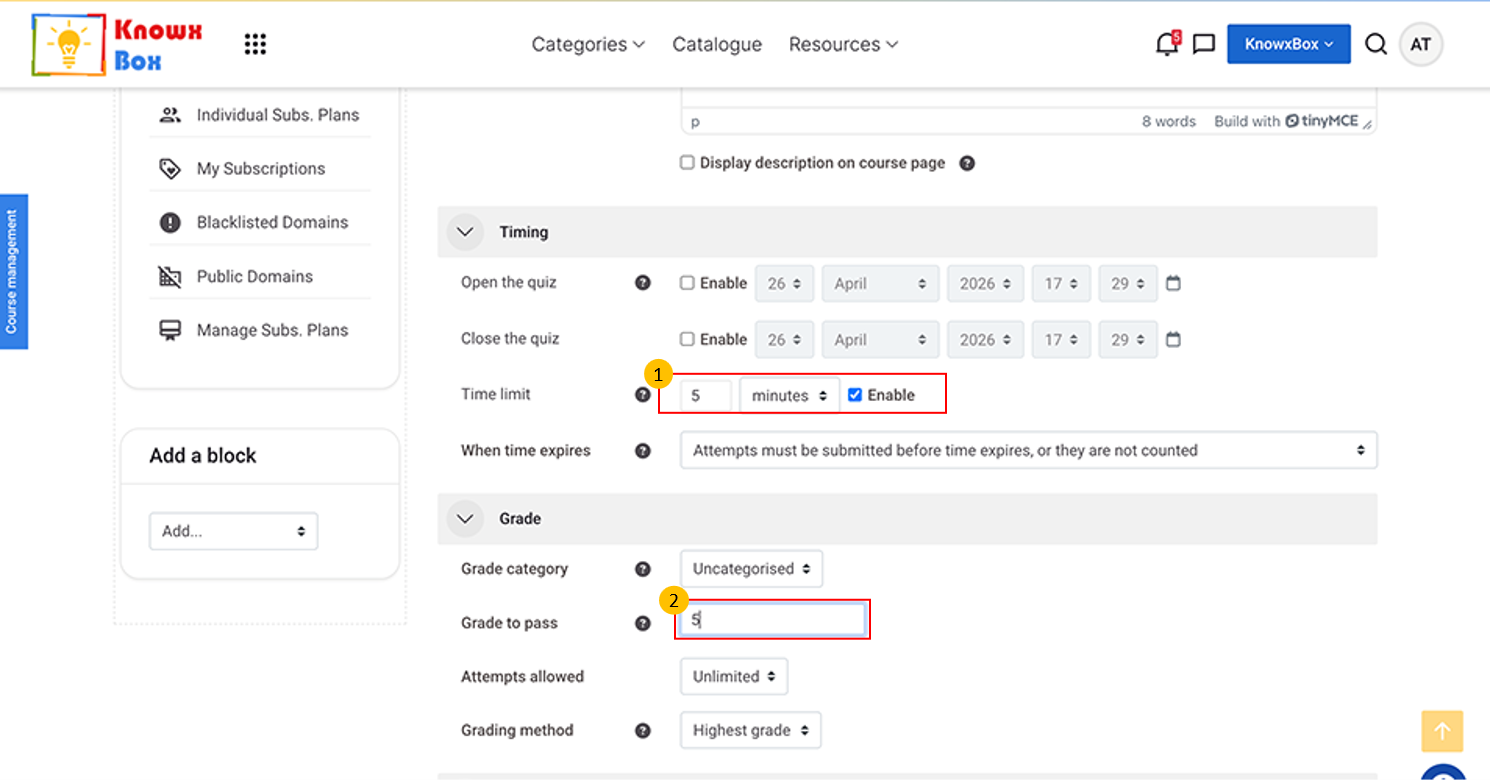Click the Blacklisted Domains alert icon

coord(170,223)
